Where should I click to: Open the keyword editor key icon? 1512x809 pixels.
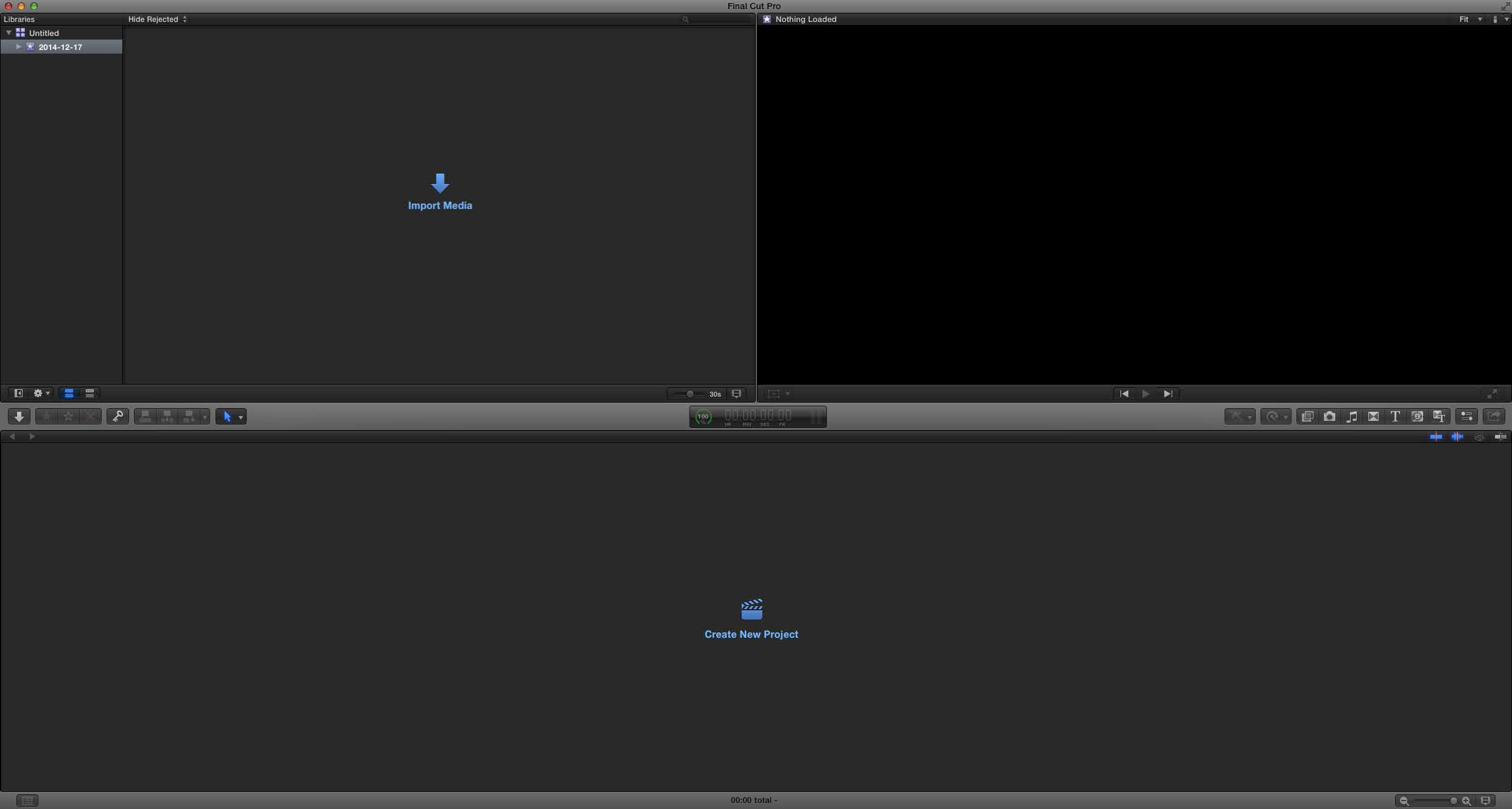tap(118, 417)
